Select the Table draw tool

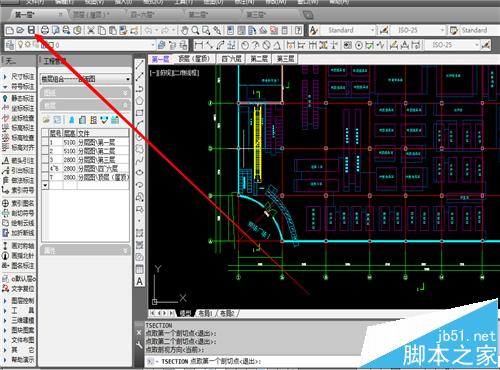tap(140, 269)
